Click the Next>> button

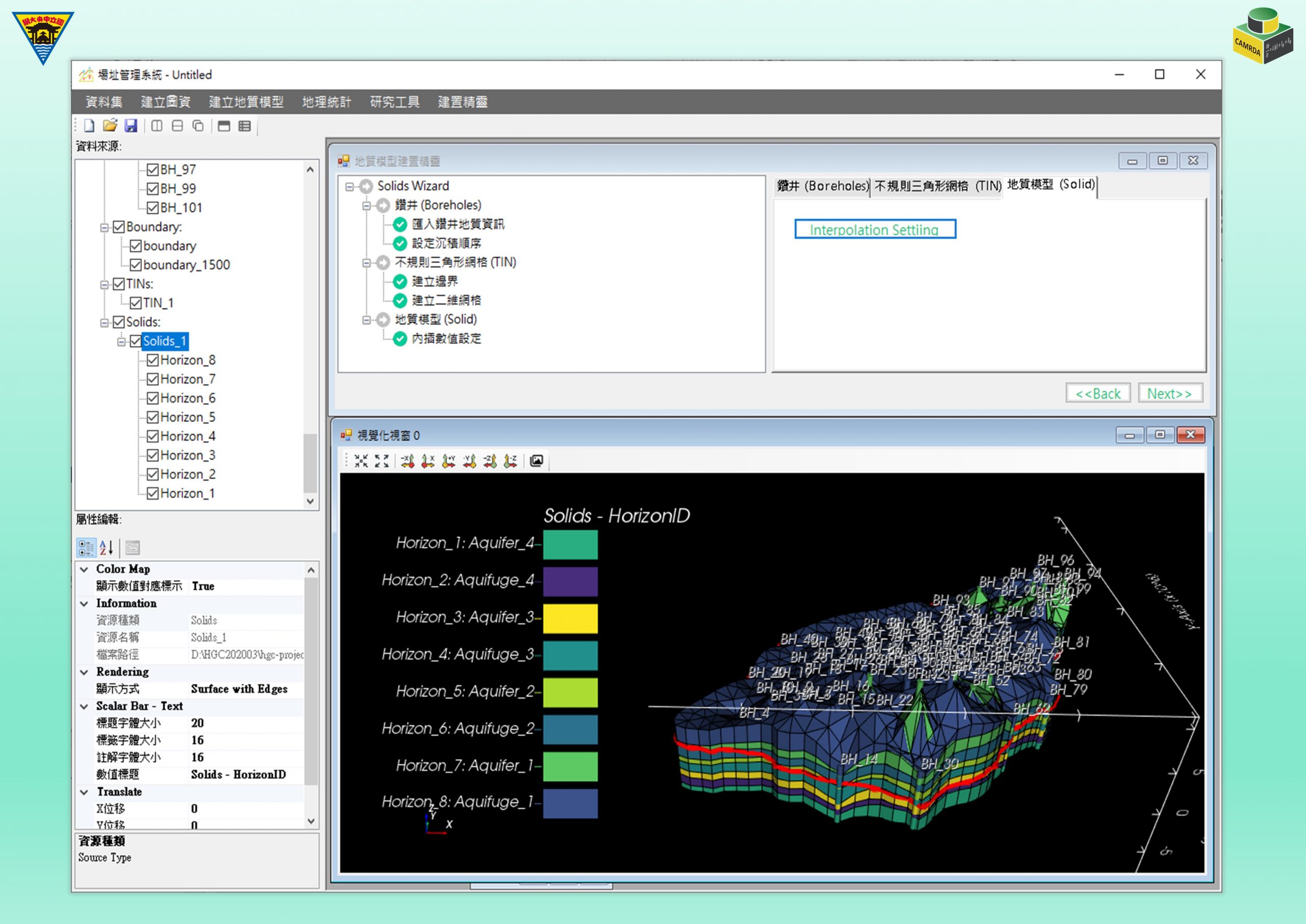tap(1170, 393)
